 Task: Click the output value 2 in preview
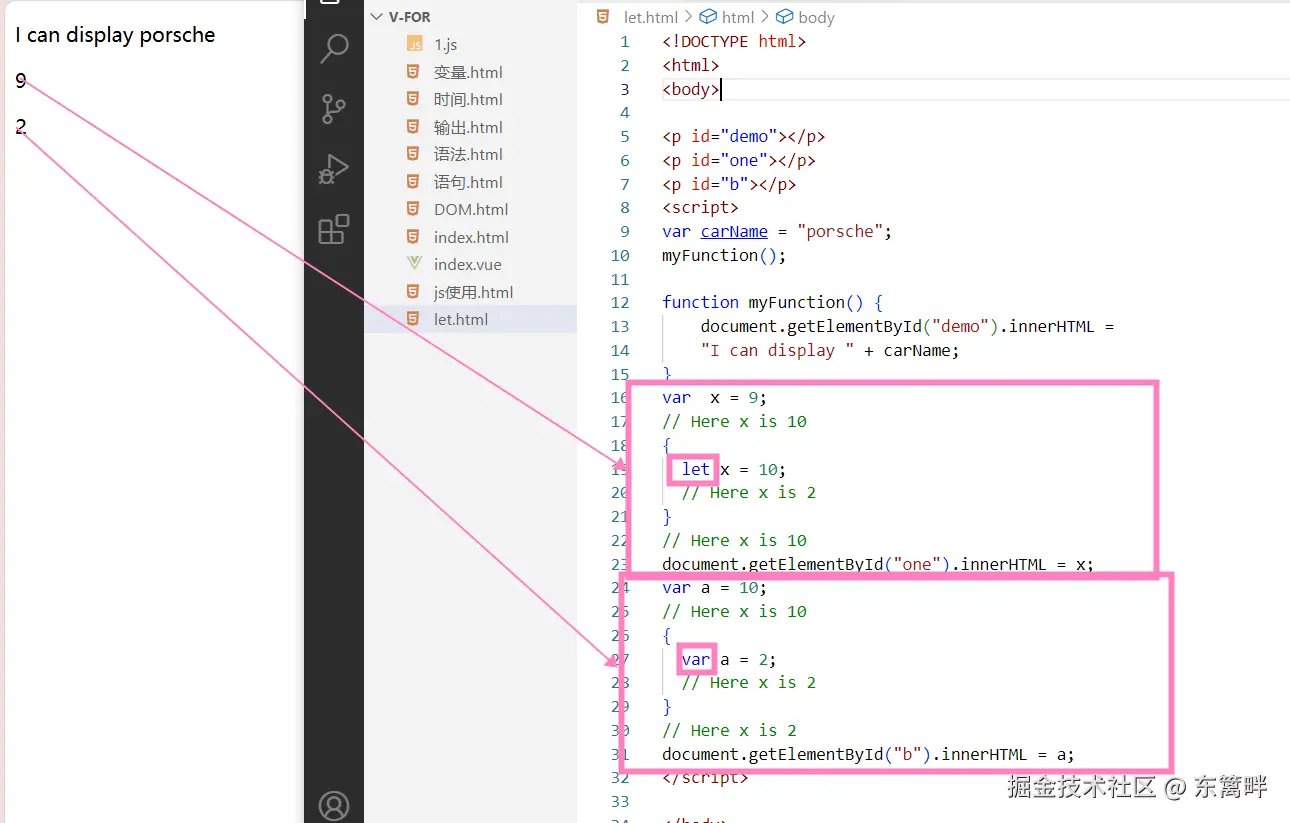21,127
